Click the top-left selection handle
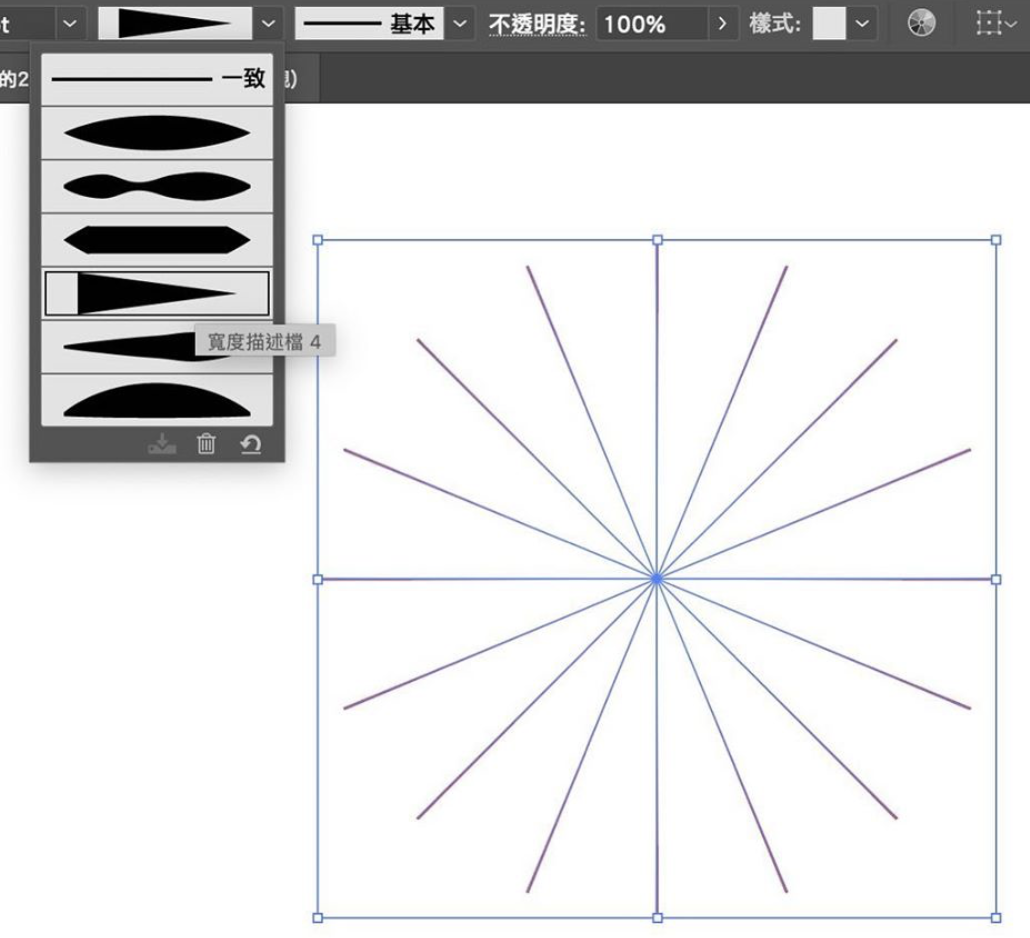 [x=318, y=240]
